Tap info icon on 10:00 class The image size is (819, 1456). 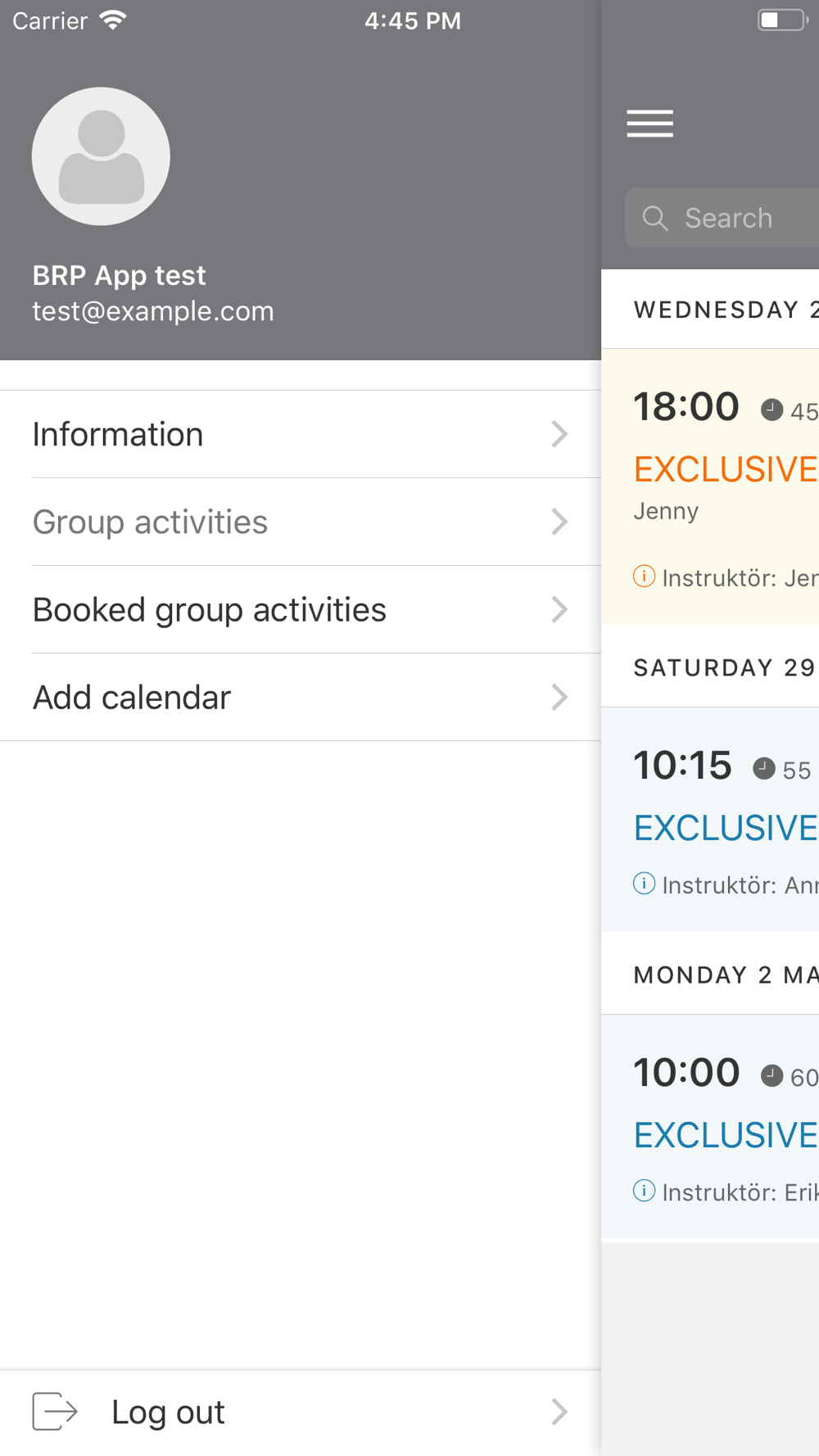[x=644, y=1191]
